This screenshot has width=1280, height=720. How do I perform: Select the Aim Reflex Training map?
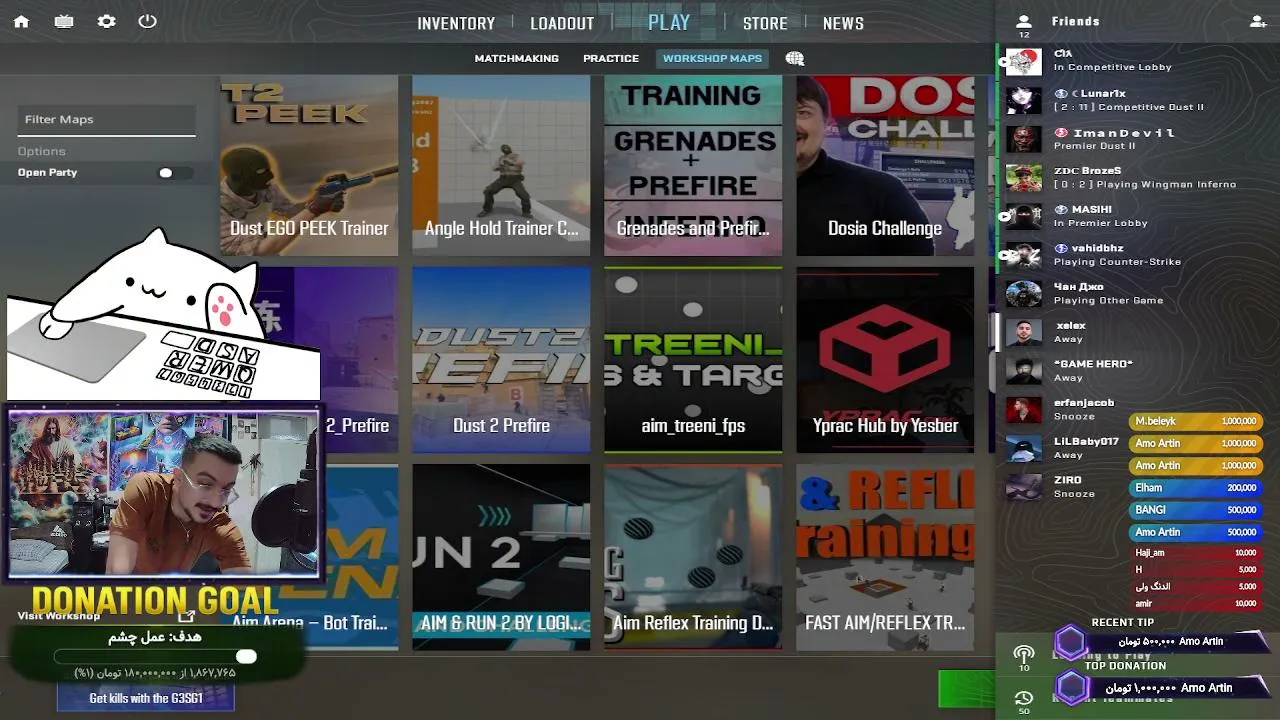(x=693, y=557)
